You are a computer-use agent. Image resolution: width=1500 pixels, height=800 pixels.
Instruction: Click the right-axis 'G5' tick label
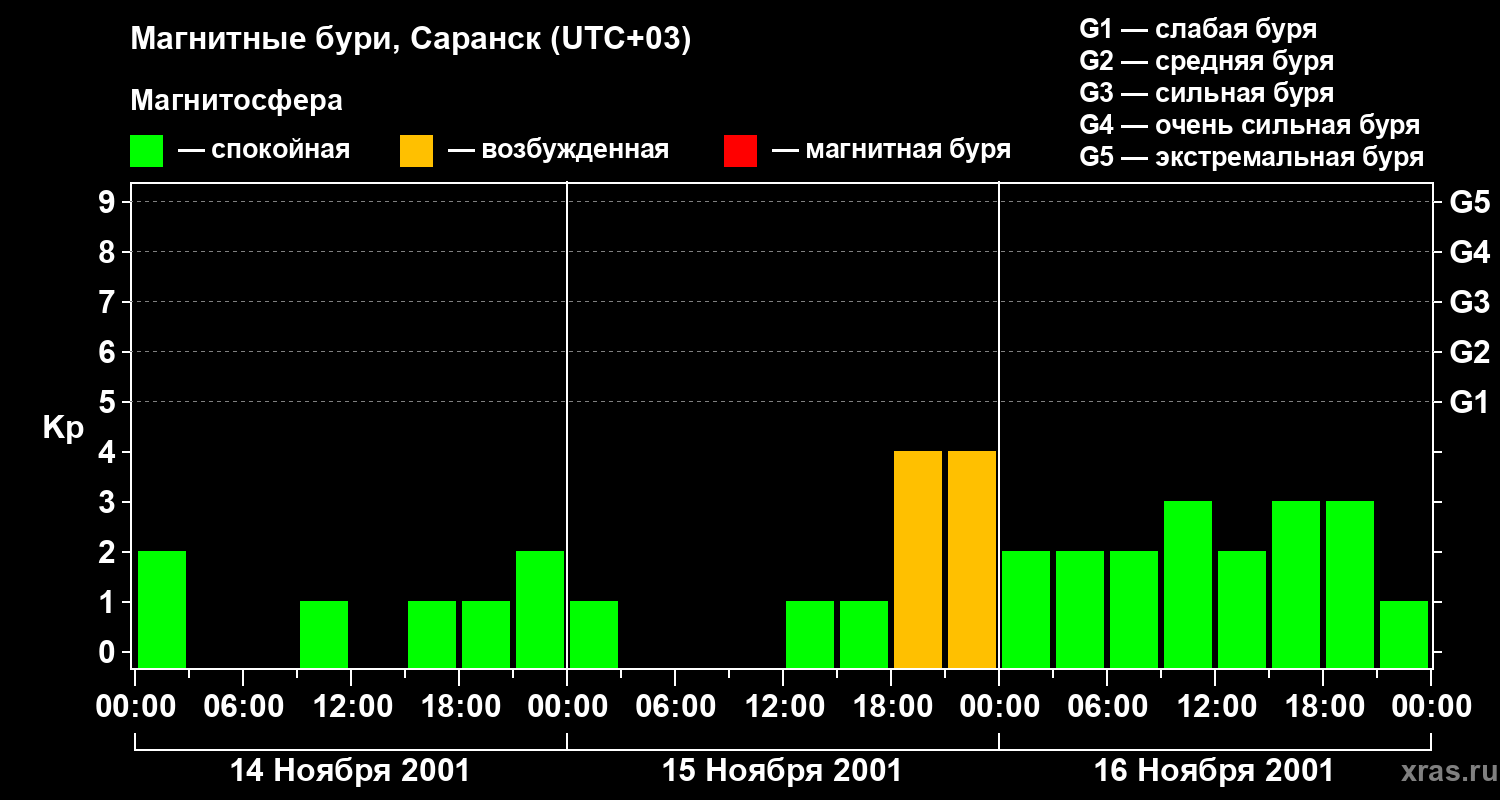click(x=1469, y=202)
